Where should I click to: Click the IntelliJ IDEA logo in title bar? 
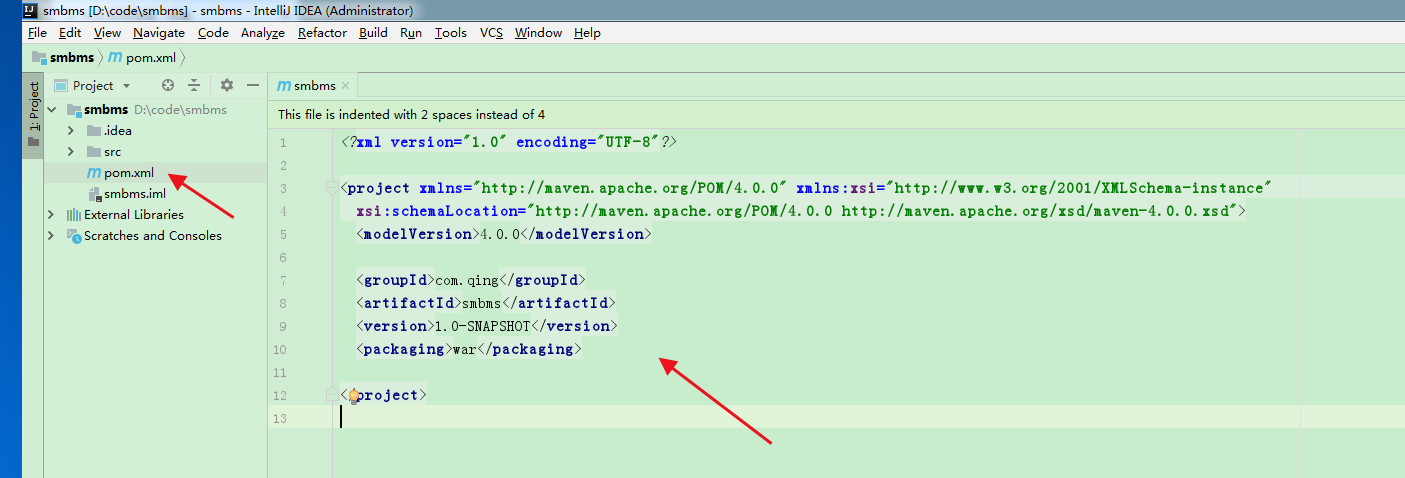click(x=32, y=11)
